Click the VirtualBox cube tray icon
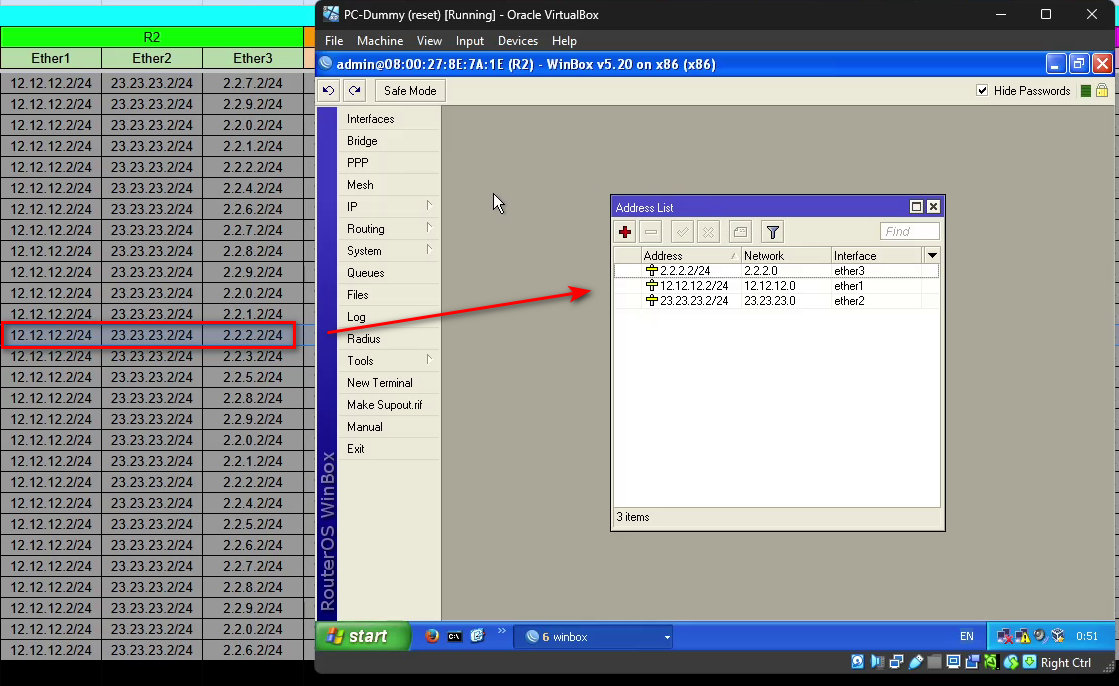This screenshot has width=1119, height=686. [1058, 636]
